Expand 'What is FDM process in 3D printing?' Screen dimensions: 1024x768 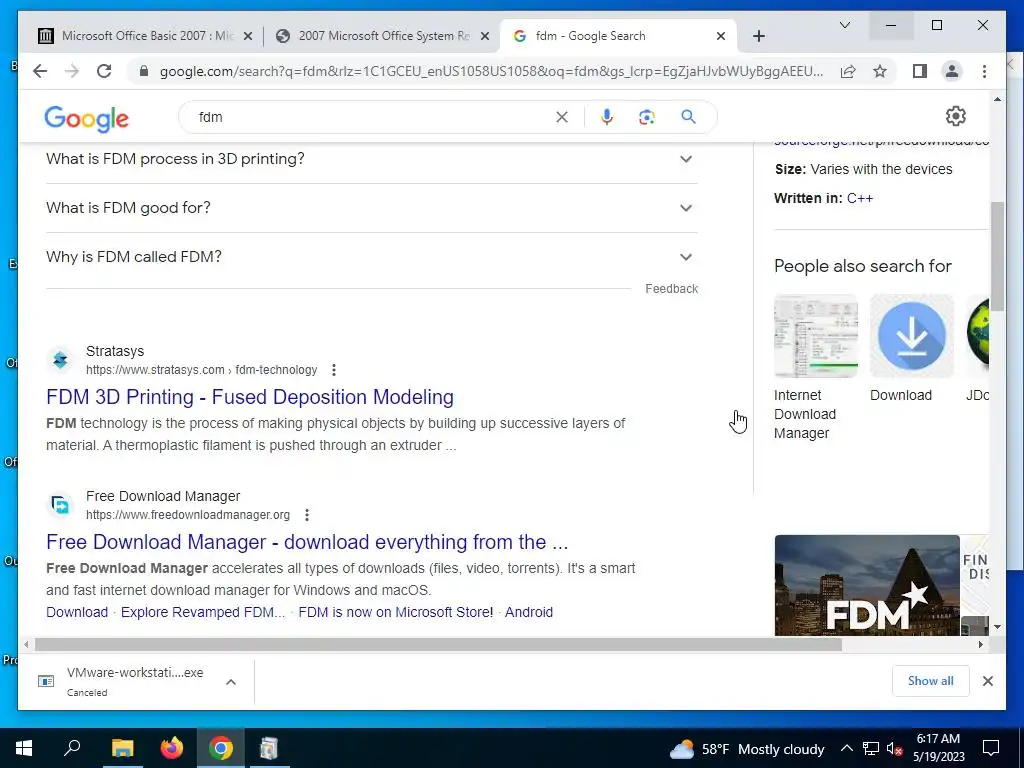[x=372, y=159]
